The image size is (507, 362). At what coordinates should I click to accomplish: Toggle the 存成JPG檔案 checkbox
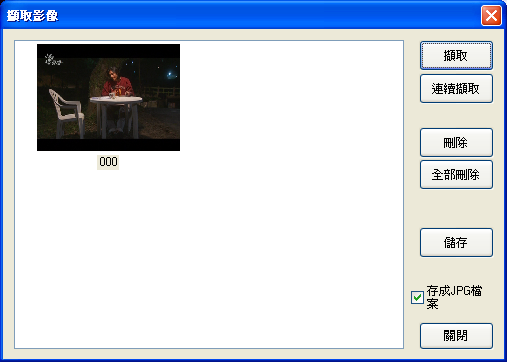pos(417,297)
